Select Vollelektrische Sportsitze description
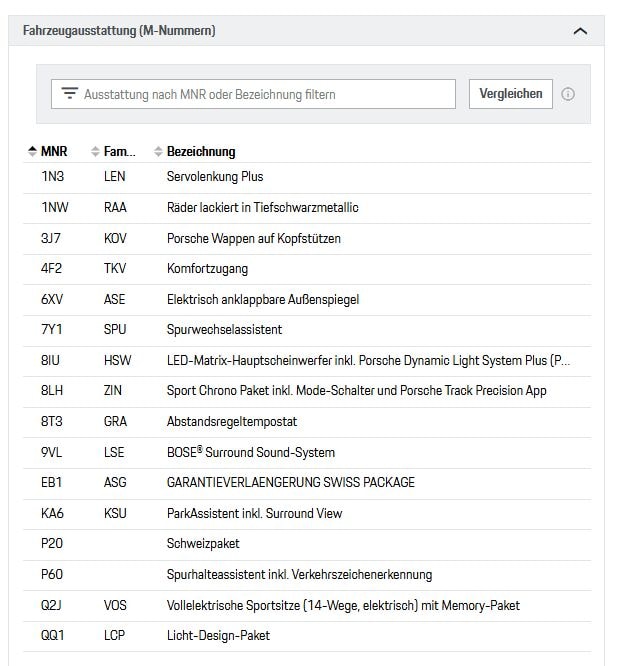 click(x=343, y=605)
